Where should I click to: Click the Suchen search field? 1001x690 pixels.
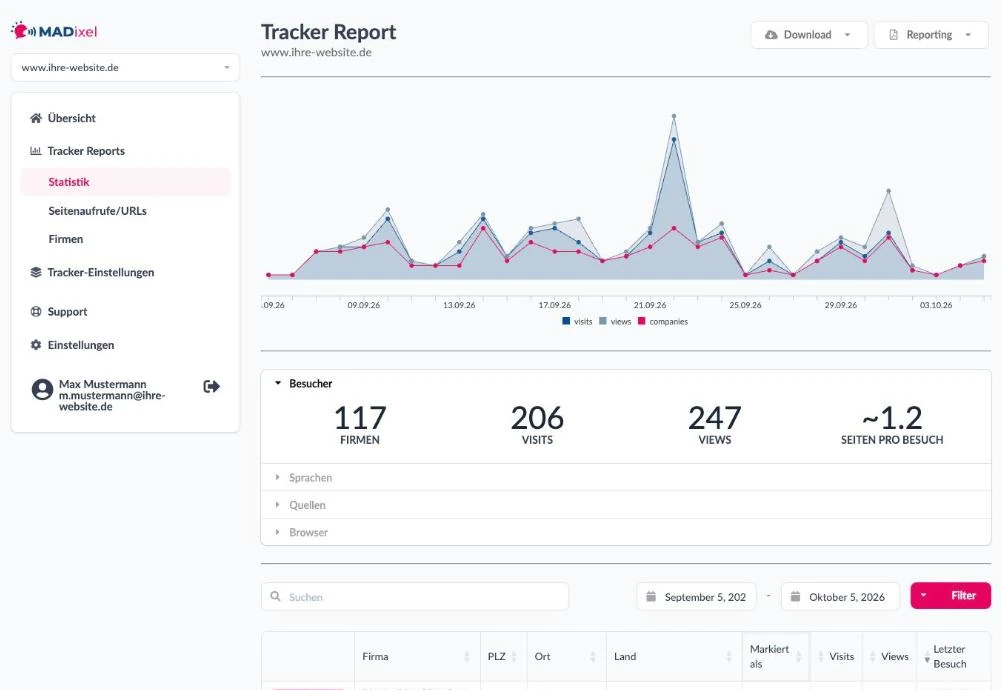[x=414, y=596]
